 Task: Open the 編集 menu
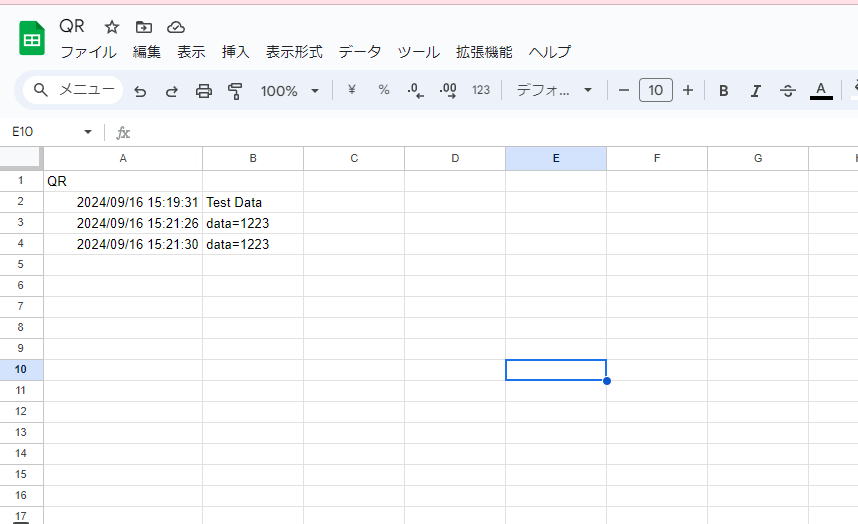[147, 52]
